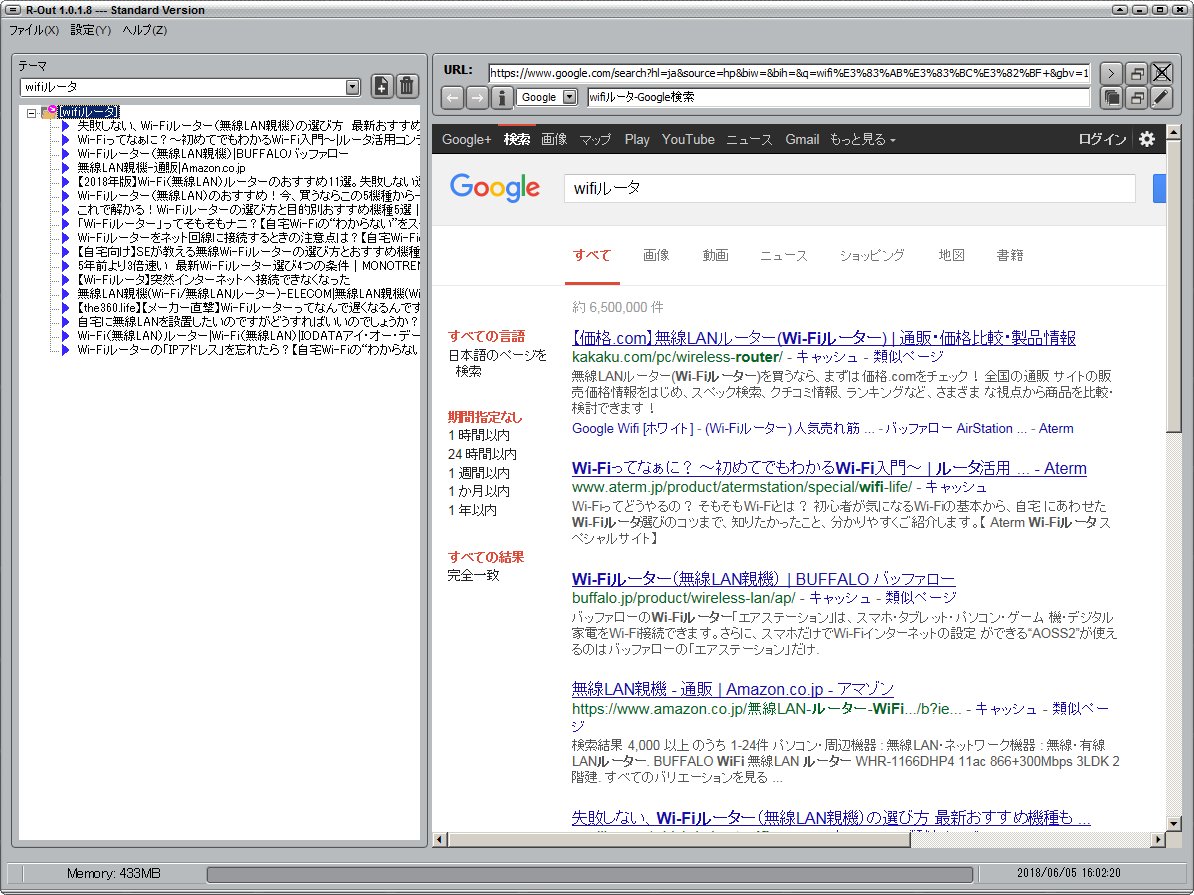Go forward with the right arrow button
Screen dimensions: 1194x895
coord(477,97)
